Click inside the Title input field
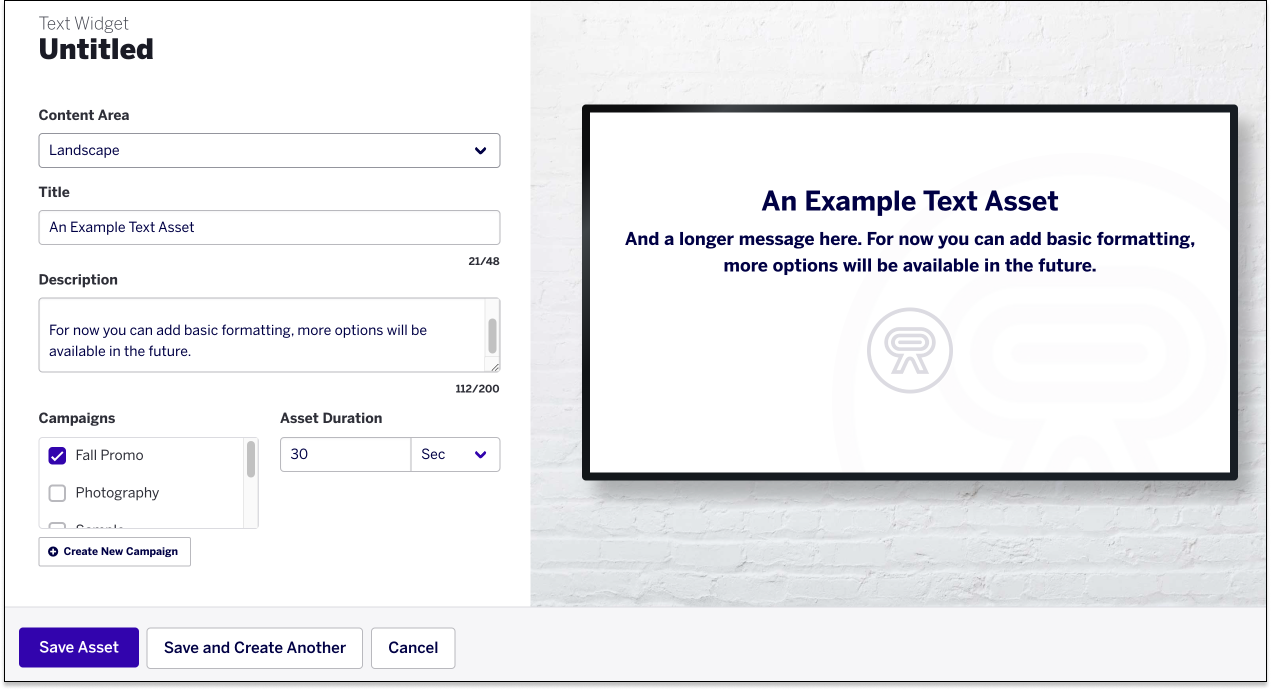This screenshot has width=1271, height=690. (269, 227)
